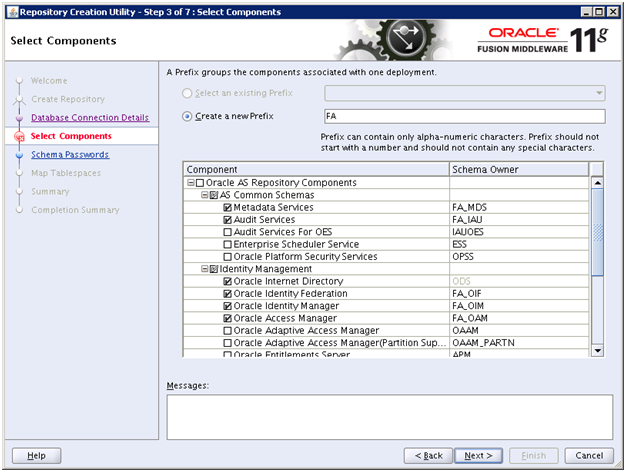Collapse the AS Common Schemas node
The height and width of the screenshot is (472, 626).
point(204,195)
